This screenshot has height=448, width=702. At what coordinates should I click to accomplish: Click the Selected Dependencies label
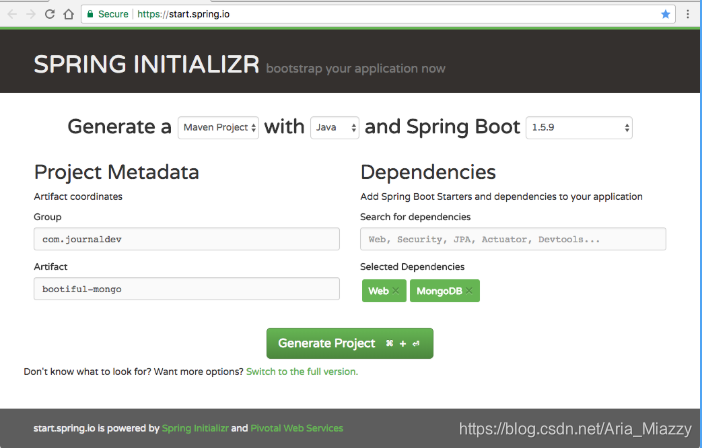click(412, 267)
